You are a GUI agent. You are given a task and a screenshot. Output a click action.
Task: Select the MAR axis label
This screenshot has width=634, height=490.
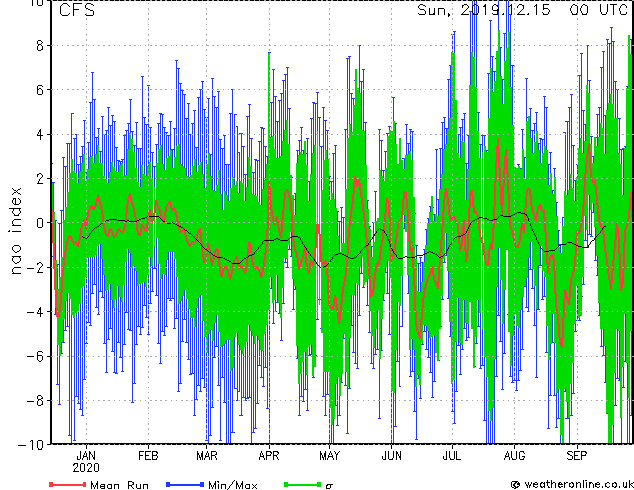pos(207,456)
